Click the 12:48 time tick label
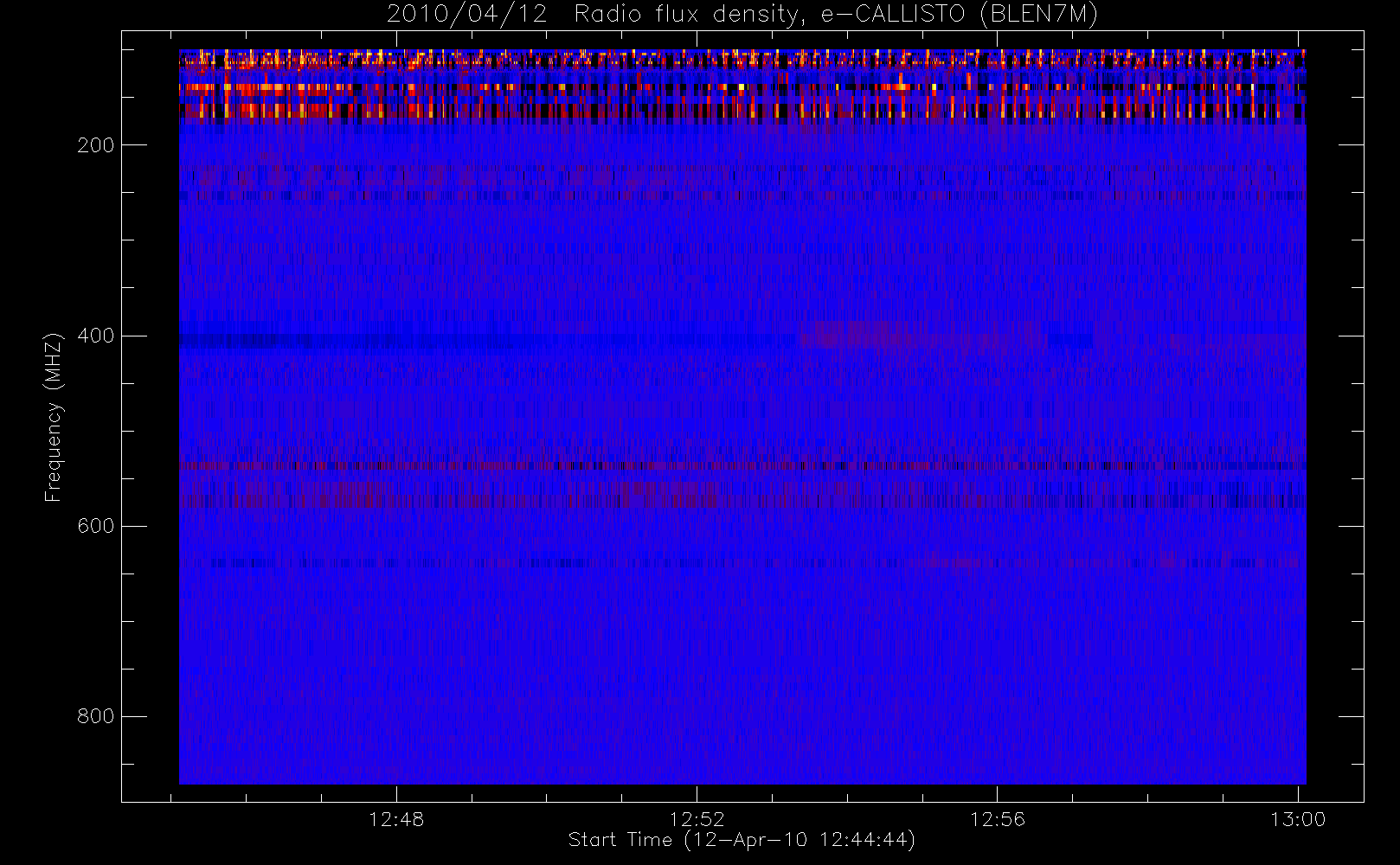This screenshot has height=865, width=1400. tap(396, 819)
